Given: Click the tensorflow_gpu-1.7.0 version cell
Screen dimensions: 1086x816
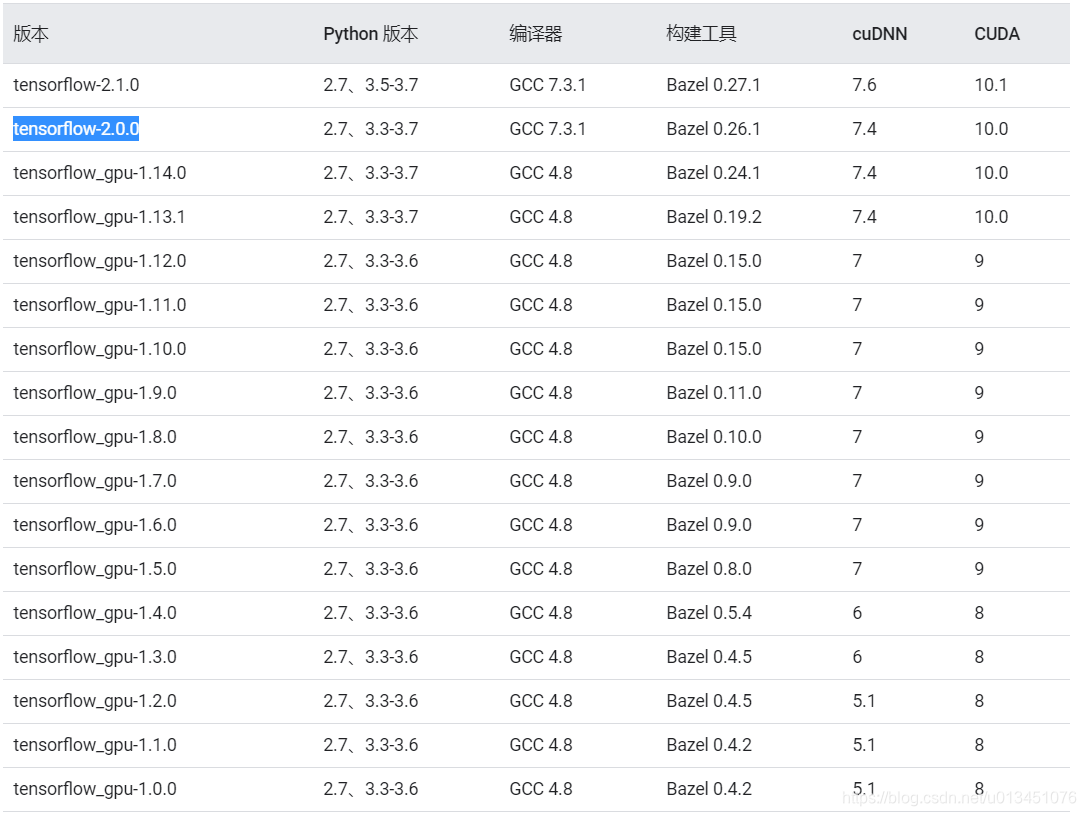Looking at the screenshot, I should pos(95,481).
